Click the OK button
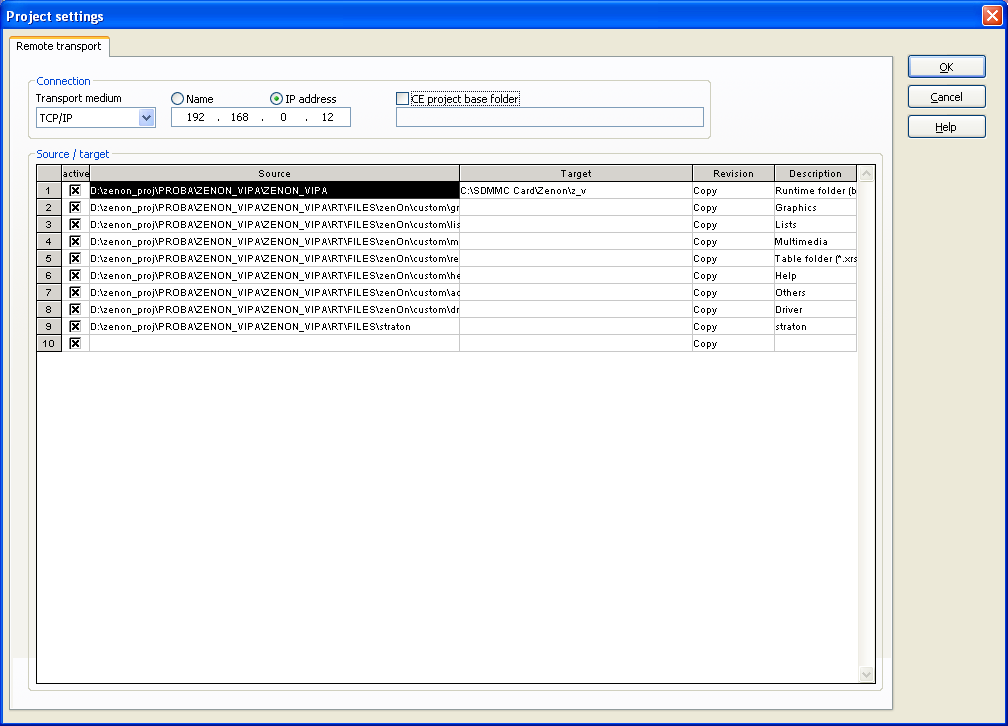Image resolution: width=1008 pixels, height=726 pixels. tap(946, 67)
